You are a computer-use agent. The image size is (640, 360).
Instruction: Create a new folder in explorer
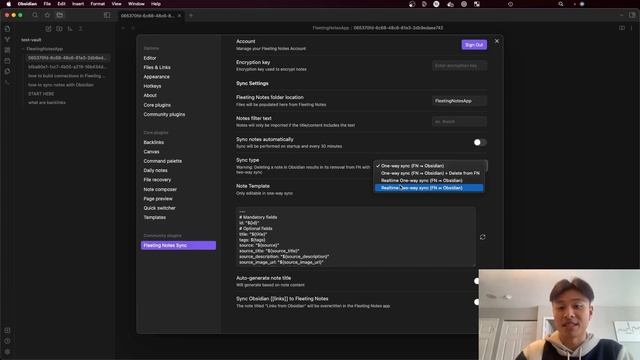point(59,29)
